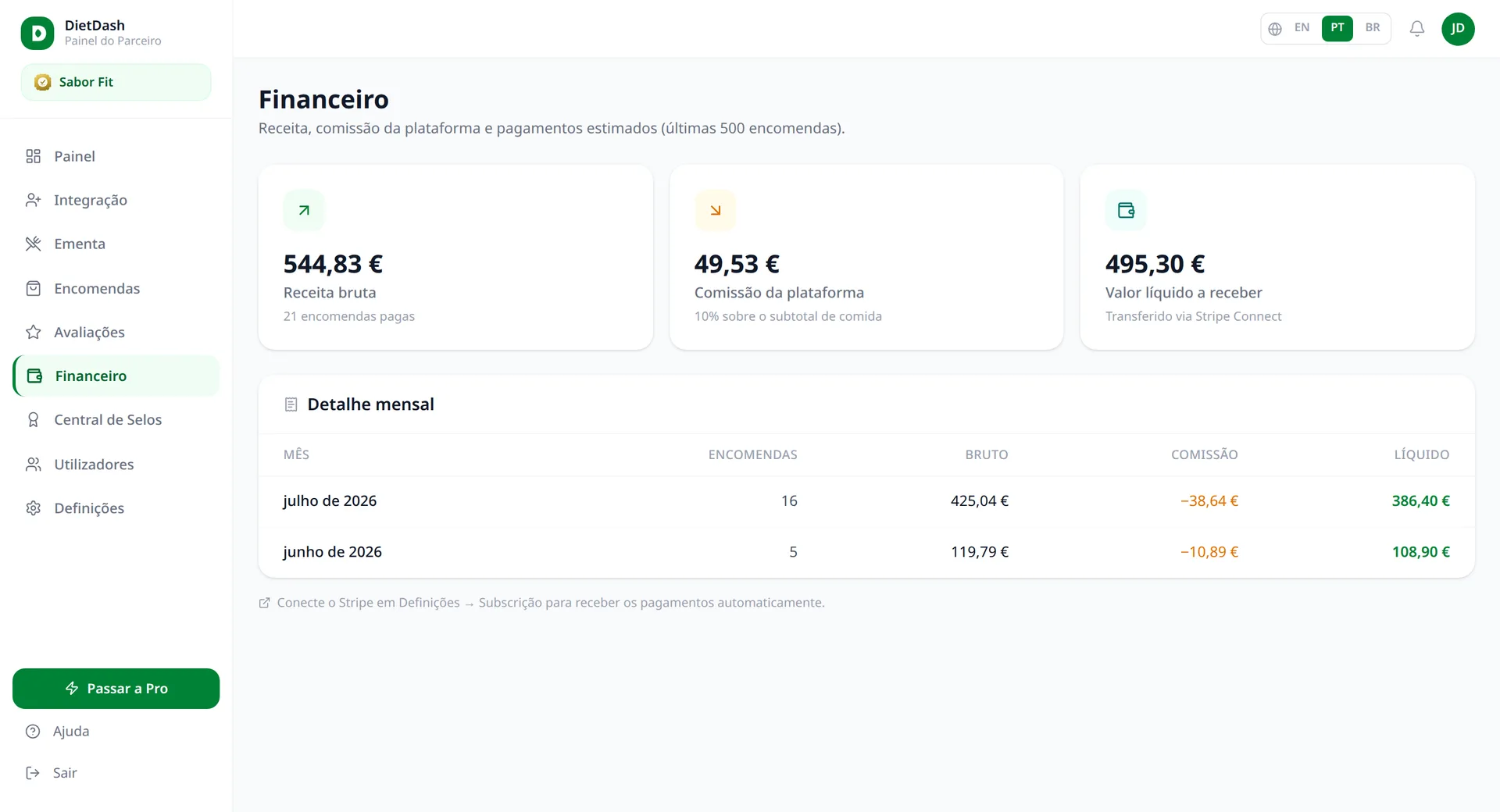
Task: Select the julho de 2026 table row
Action: click(x=866, y=501)
